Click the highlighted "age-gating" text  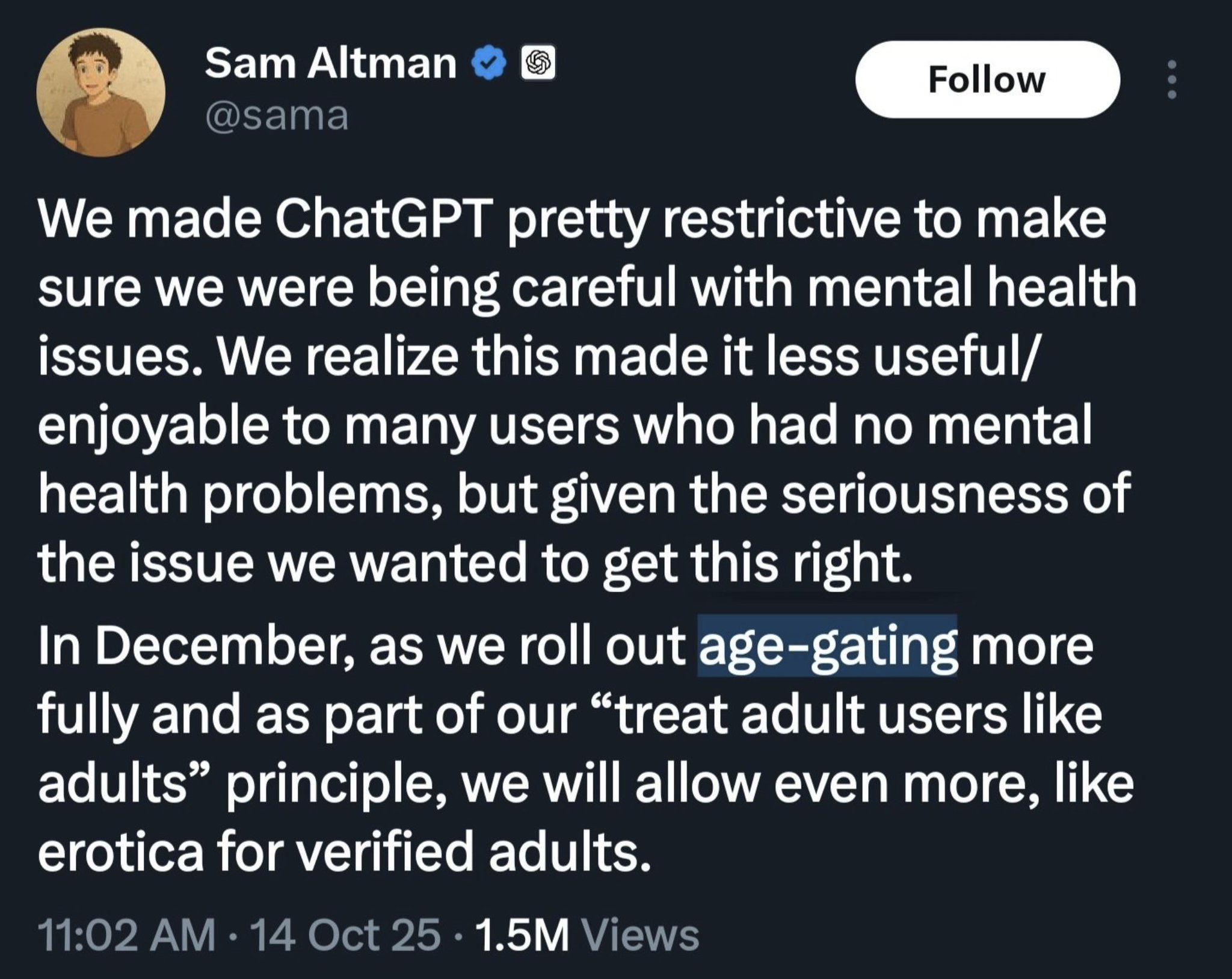click(x=827, y=646)
